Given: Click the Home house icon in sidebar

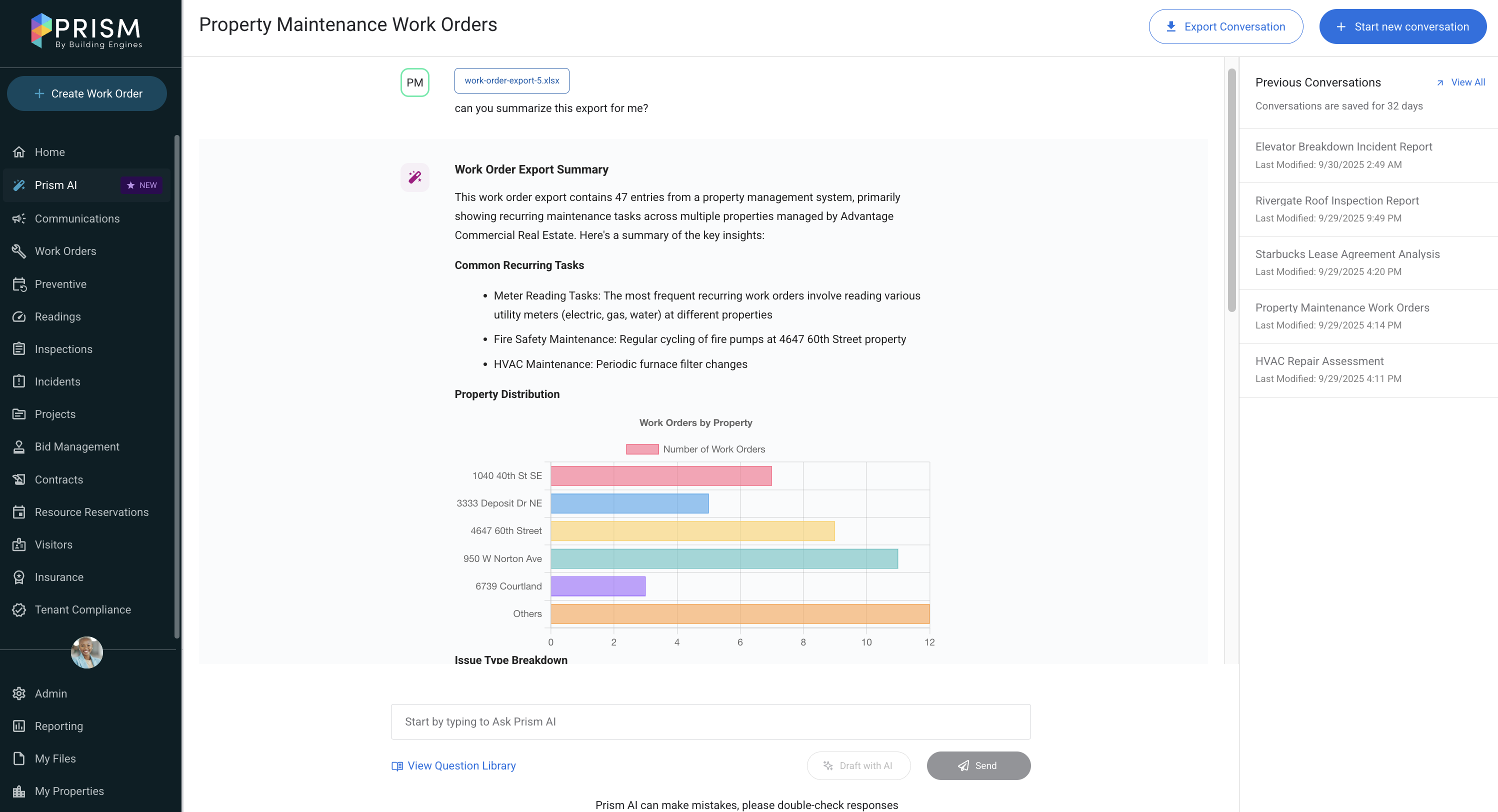Looking at the screenshot, I should point(19,152).
